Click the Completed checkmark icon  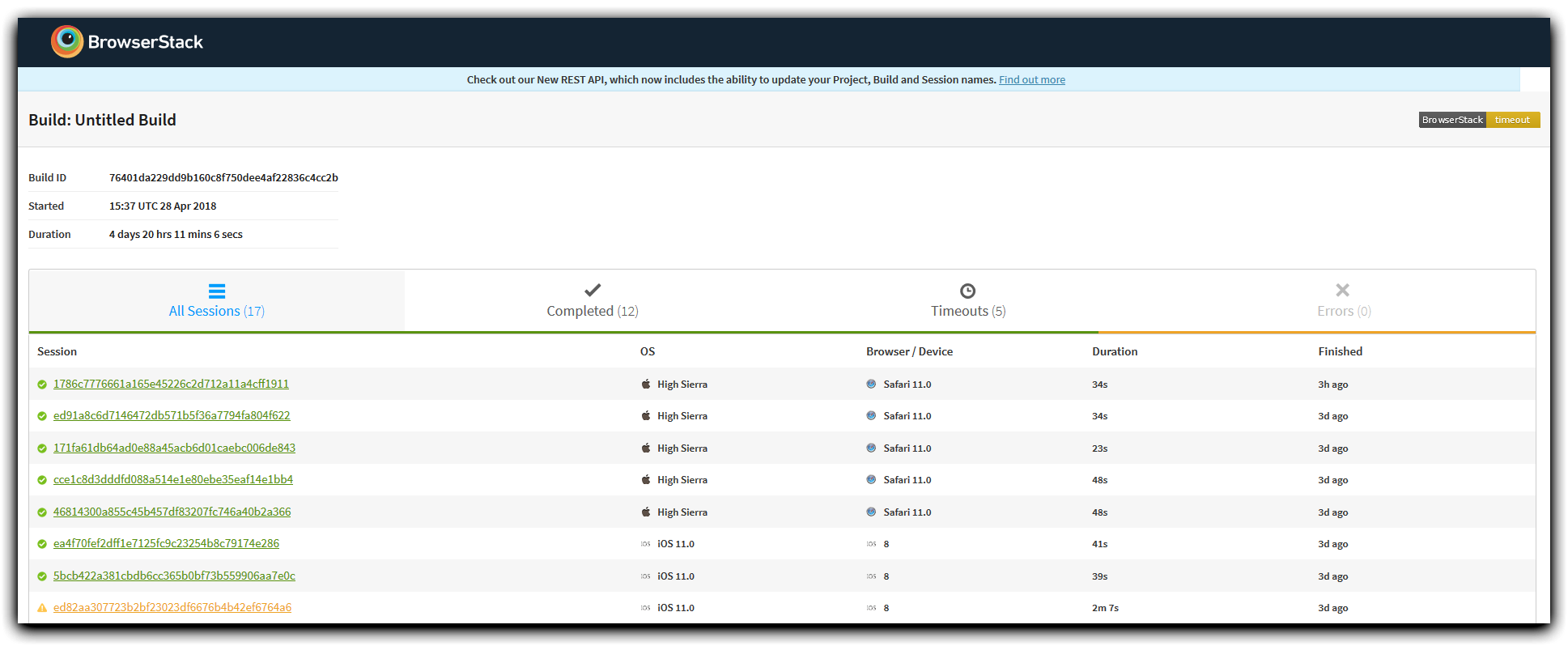[593, 290]
